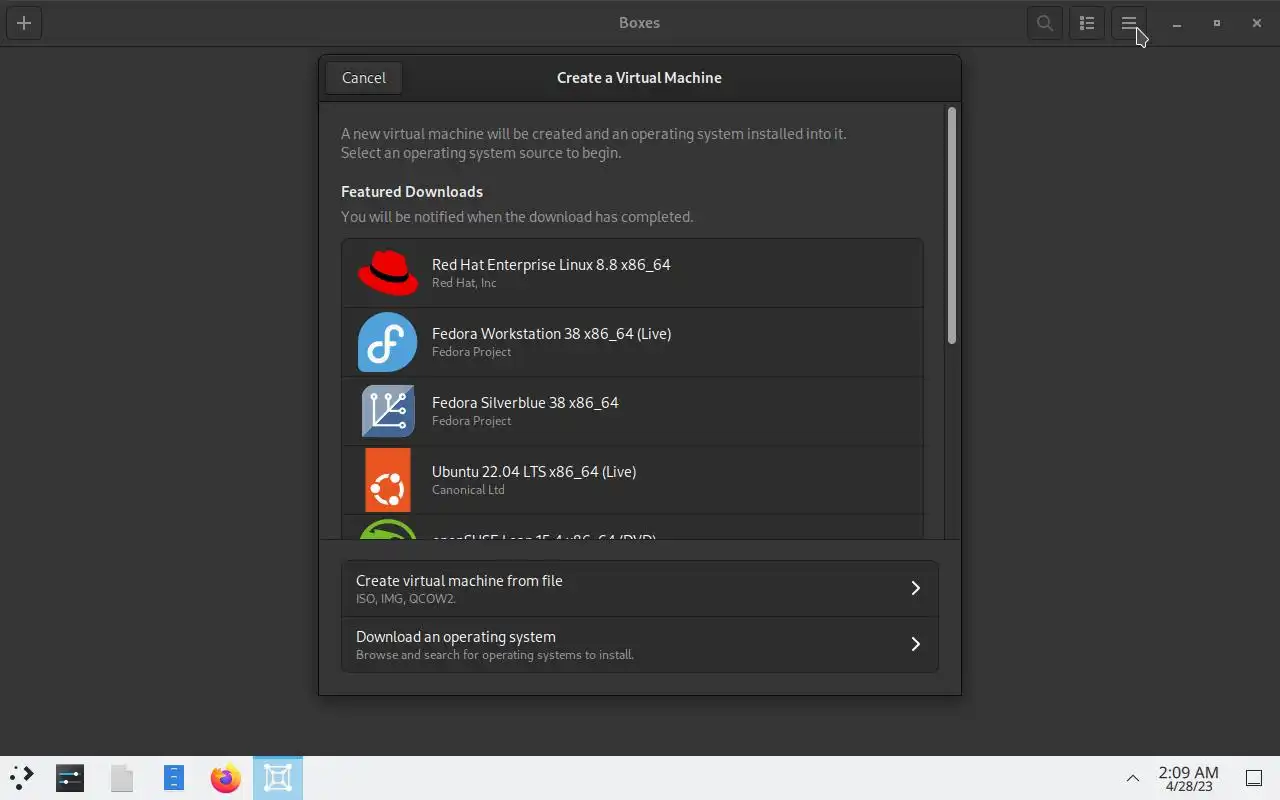Open Create virtual machine from file

pyautogui.click(x=640, y=588)
